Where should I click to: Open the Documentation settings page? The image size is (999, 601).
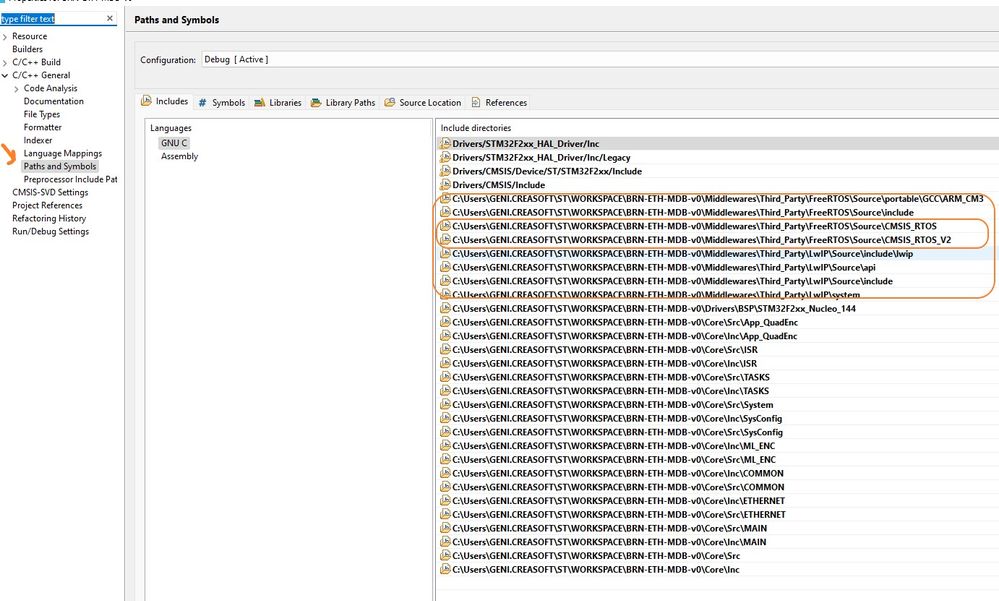tap(54, 101)
